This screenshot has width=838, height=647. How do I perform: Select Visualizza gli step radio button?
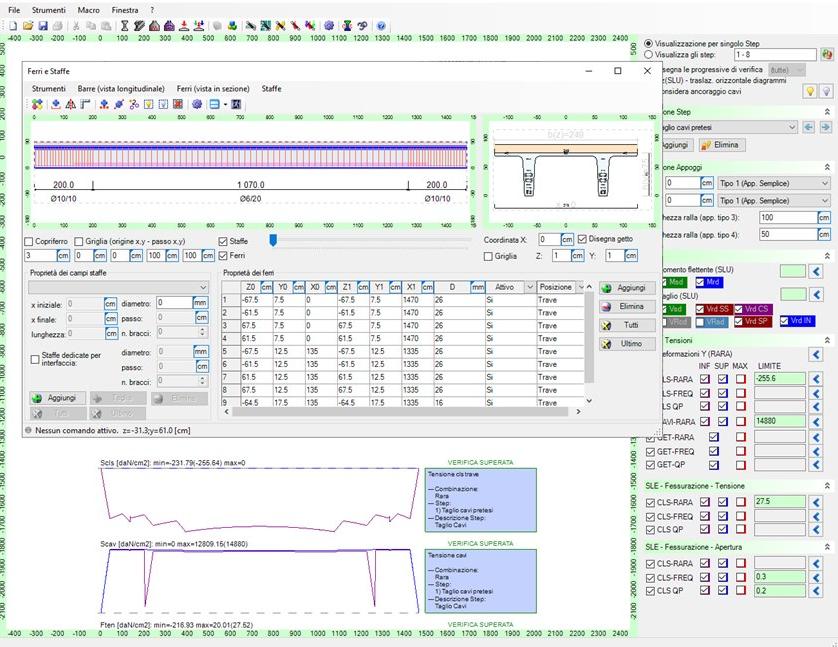point(649,56)
